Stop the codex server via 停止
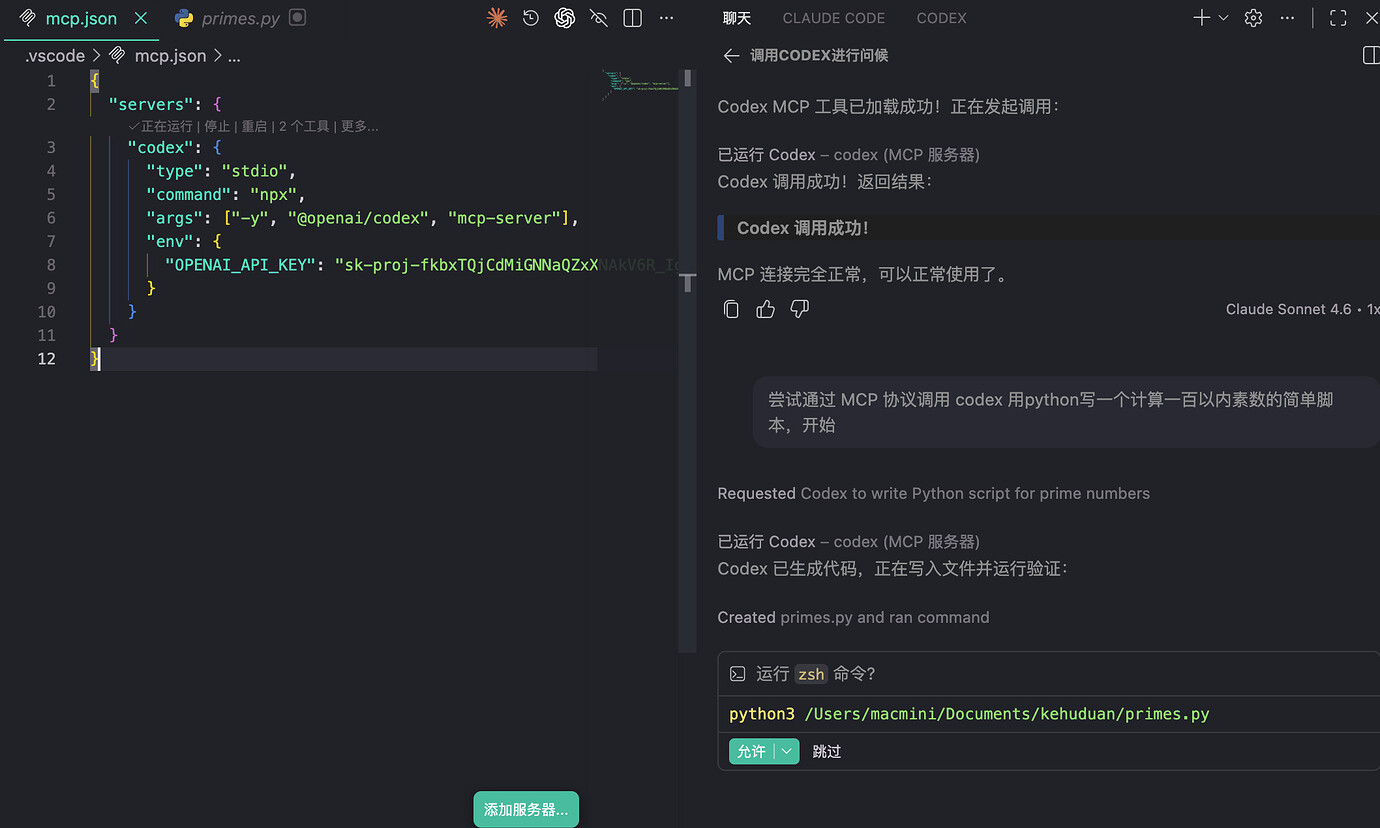1380x828 pixels. point(217,127)
